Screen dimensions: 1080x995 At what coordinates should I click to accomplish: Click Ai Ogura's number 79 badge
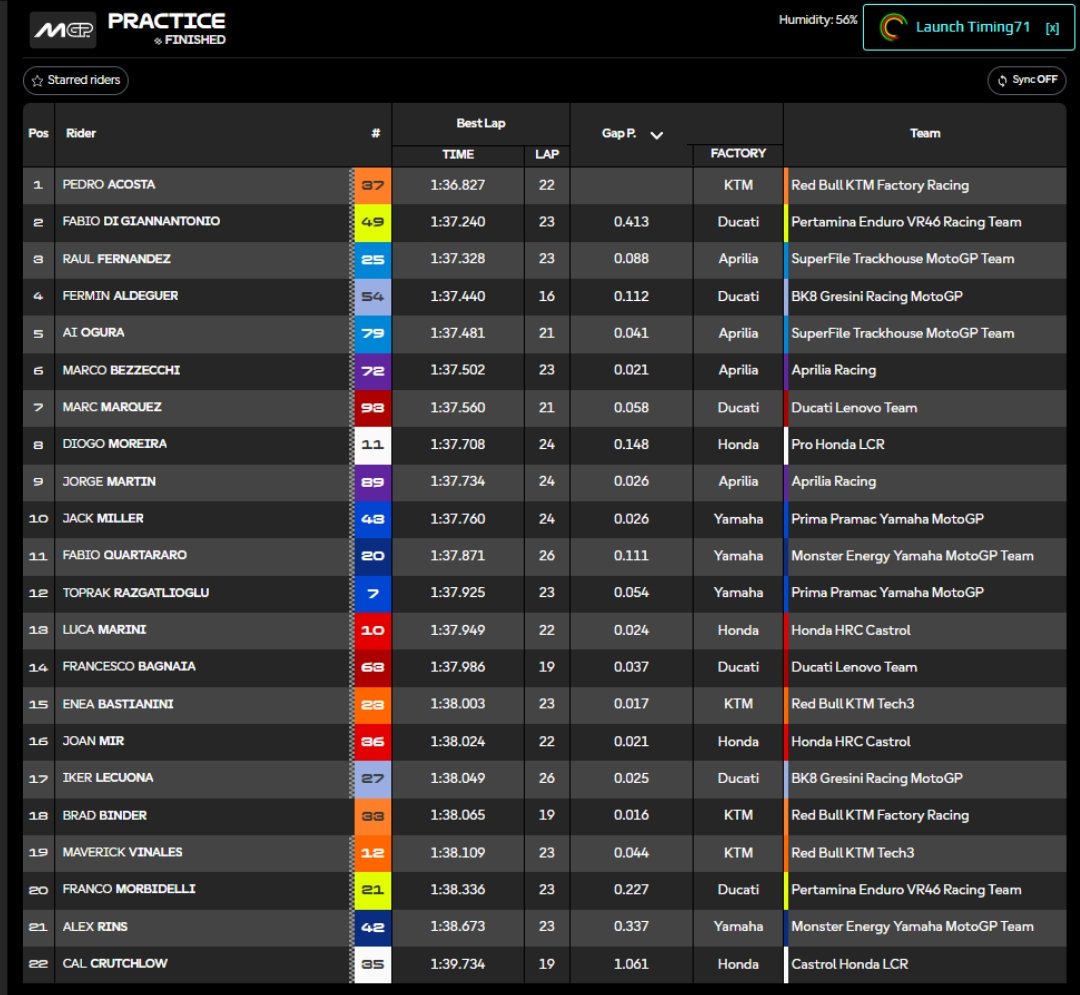[373, 333]
